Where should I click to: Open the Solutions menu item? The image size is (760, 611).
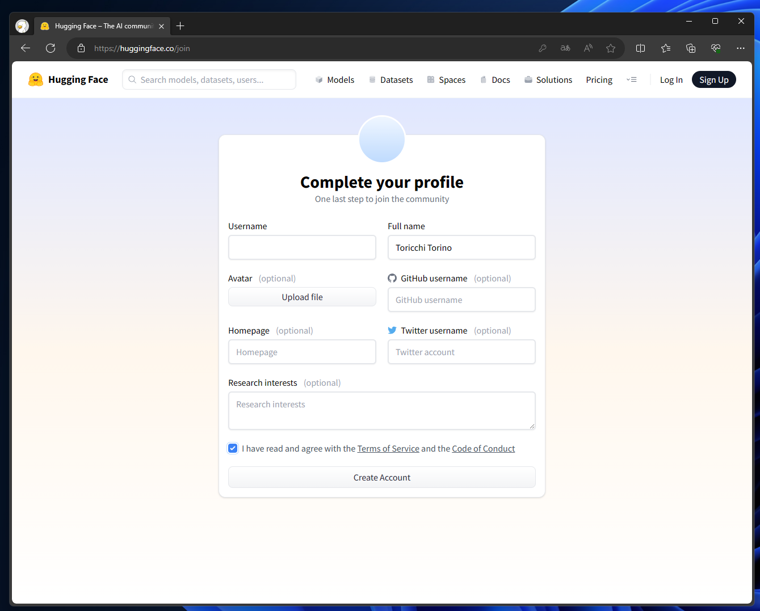(548, 79)
